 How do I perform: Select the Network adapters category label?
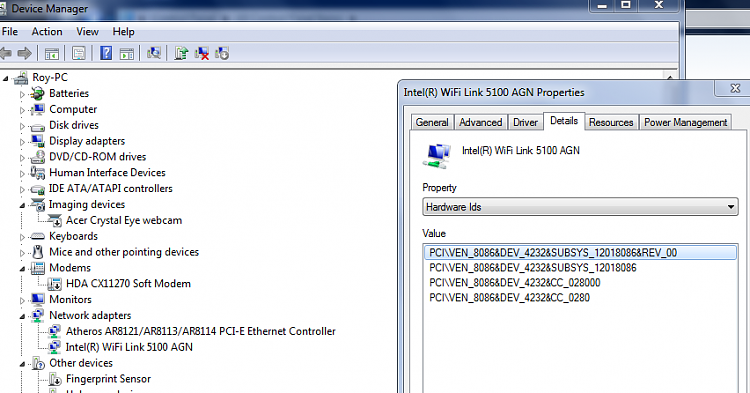pyautogui.click(x=90, y=316)
